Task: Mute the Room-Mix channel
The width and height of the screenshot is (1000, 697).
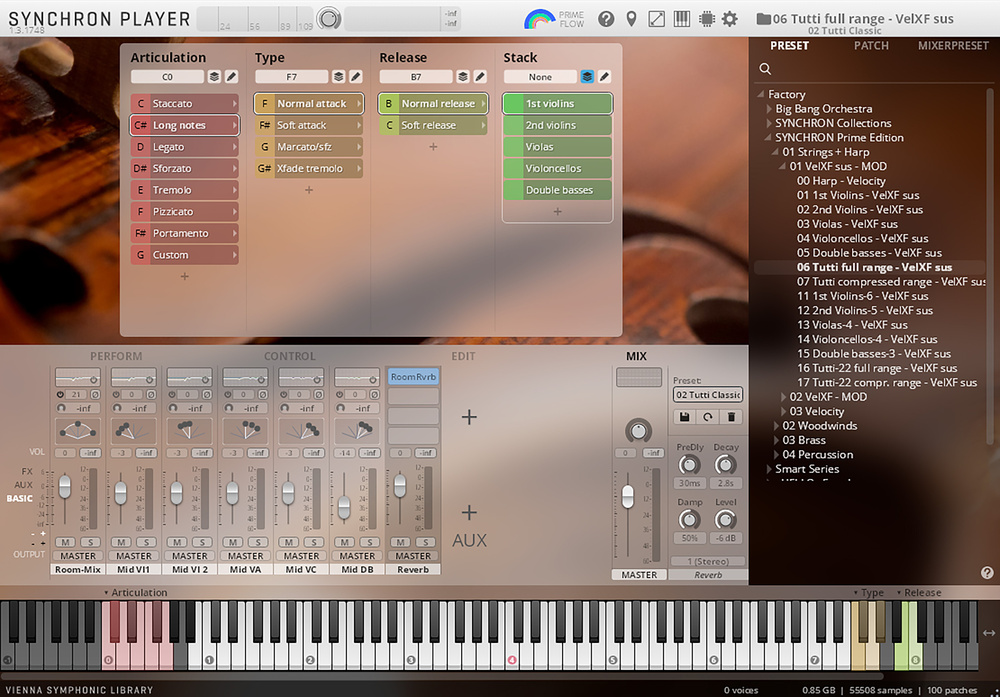Action: 64,542
